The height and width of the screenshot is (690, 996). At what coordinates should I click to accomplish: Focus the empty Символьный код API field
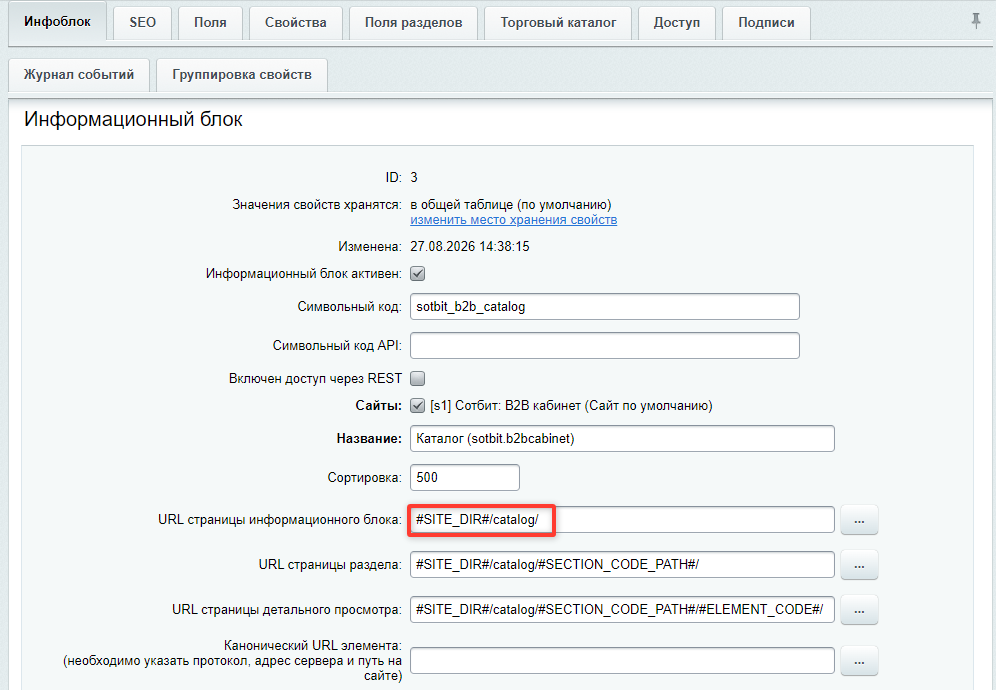click(605, 346)
